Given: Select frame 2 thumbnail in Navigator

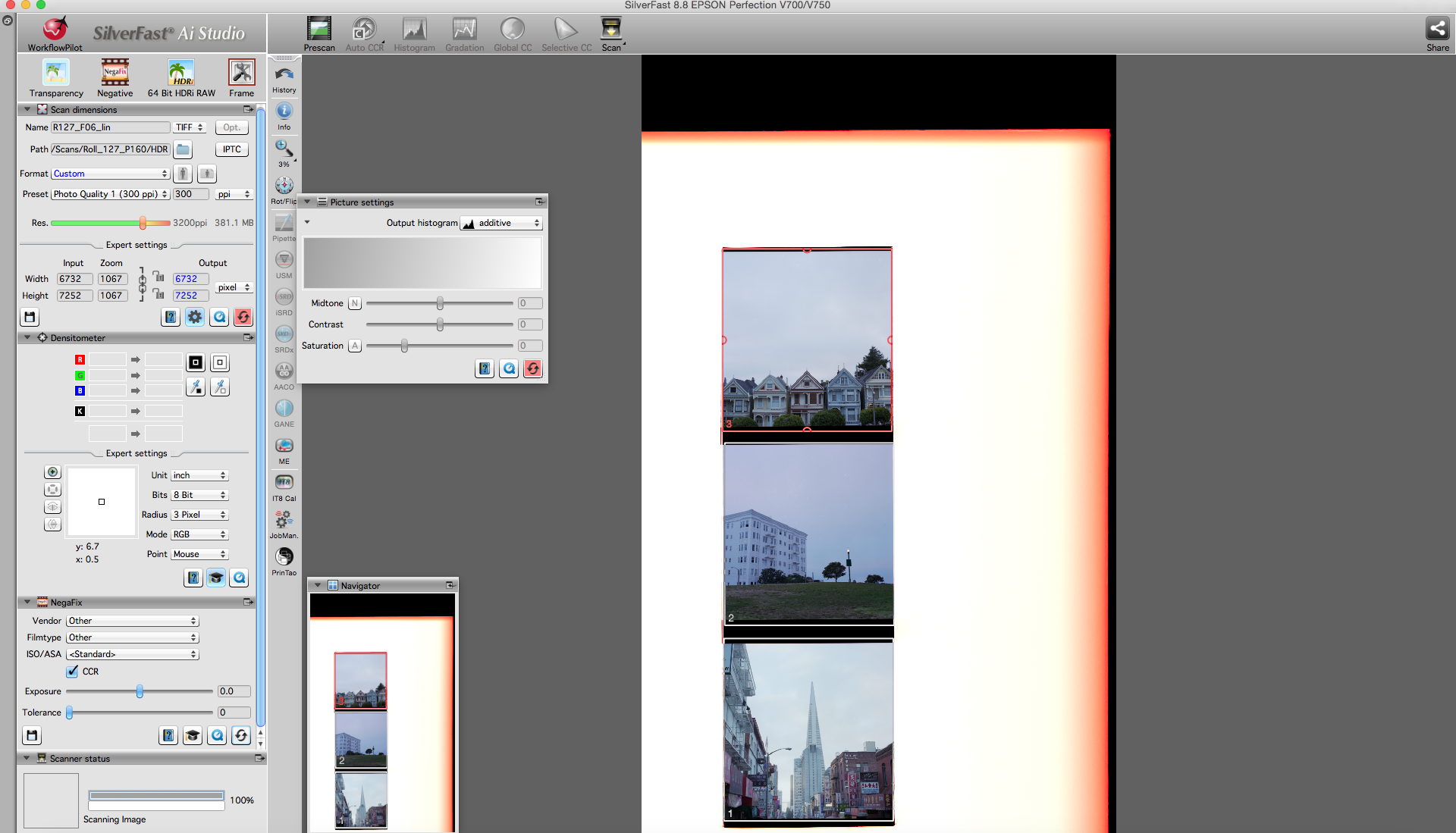Looking at the screenshot, I should coord(361,741).
